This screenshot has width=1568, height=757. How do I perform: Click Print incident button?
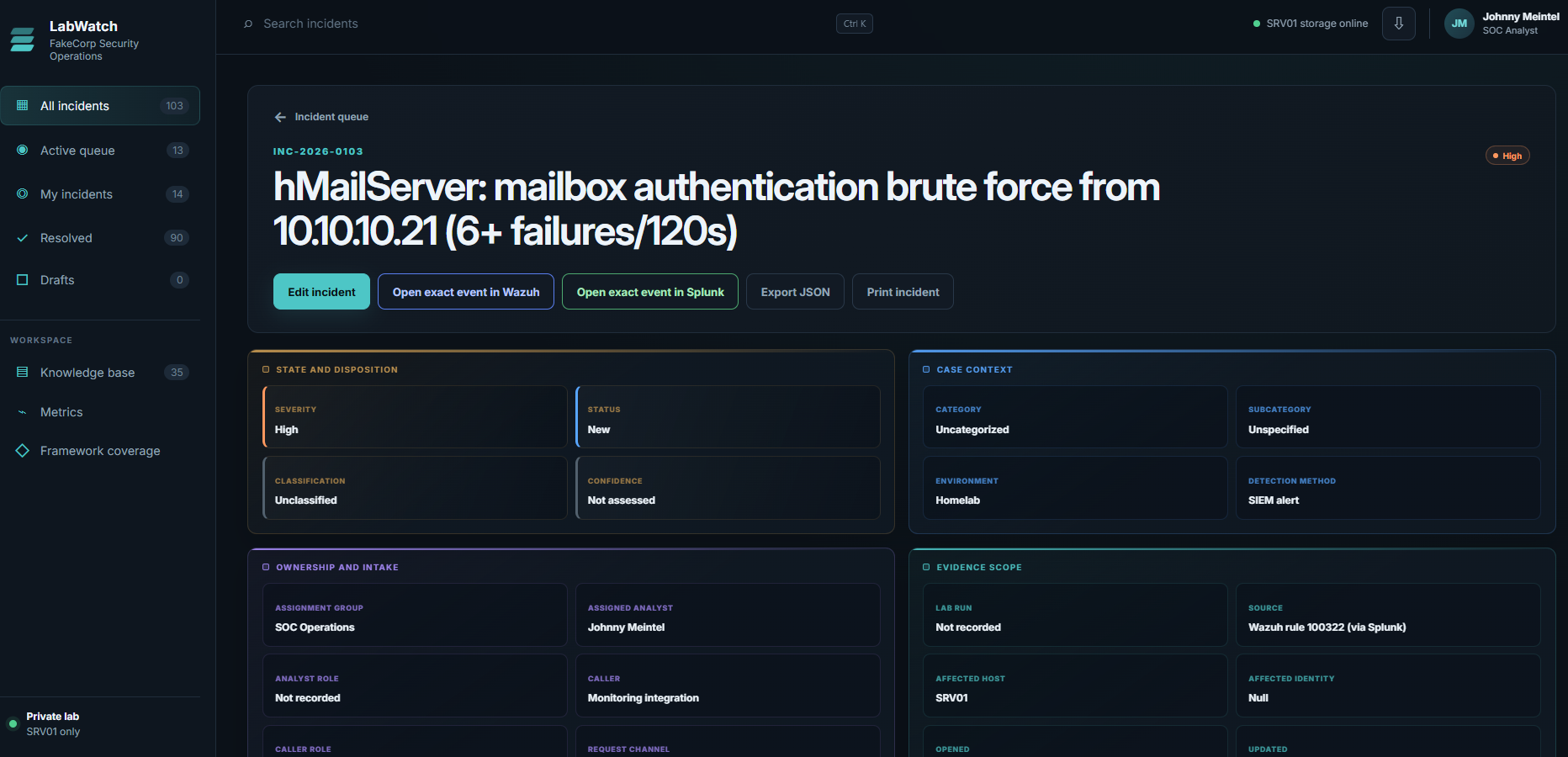point(903,292)
